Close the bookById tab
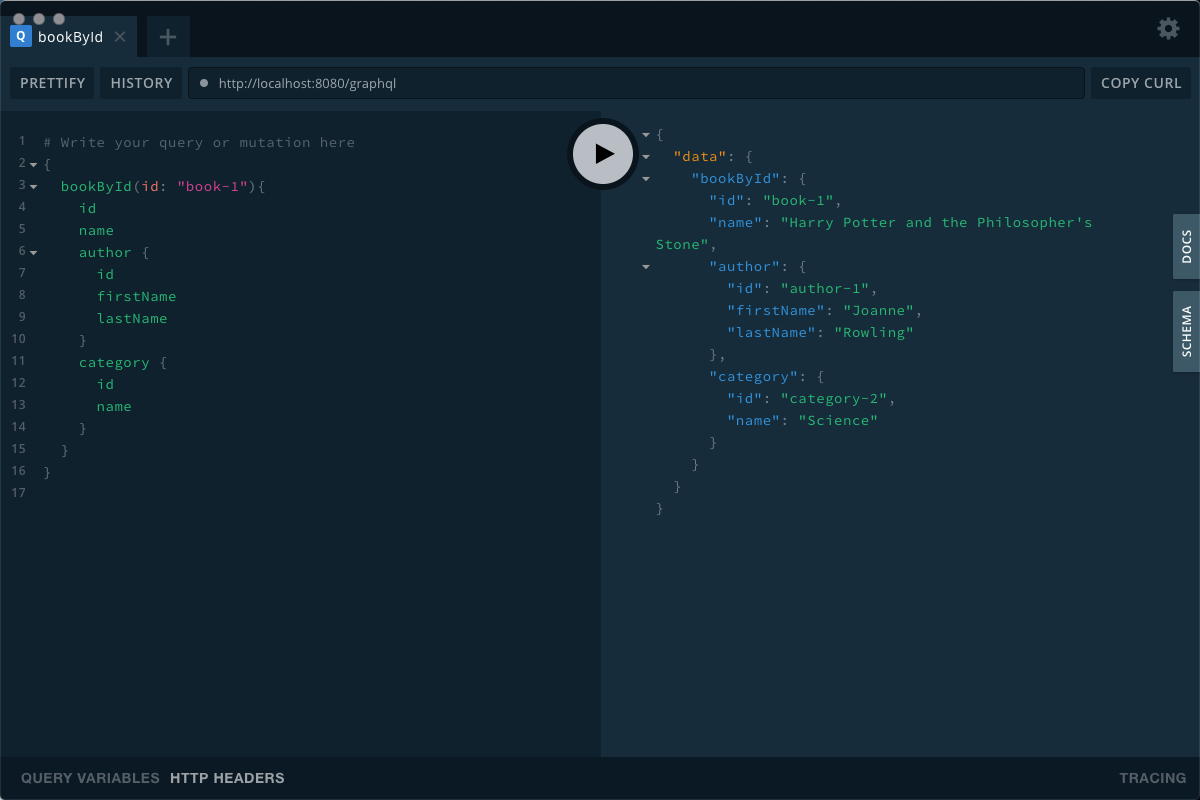The width and height of the screenshot is (1200, 800). click(120, 37)
